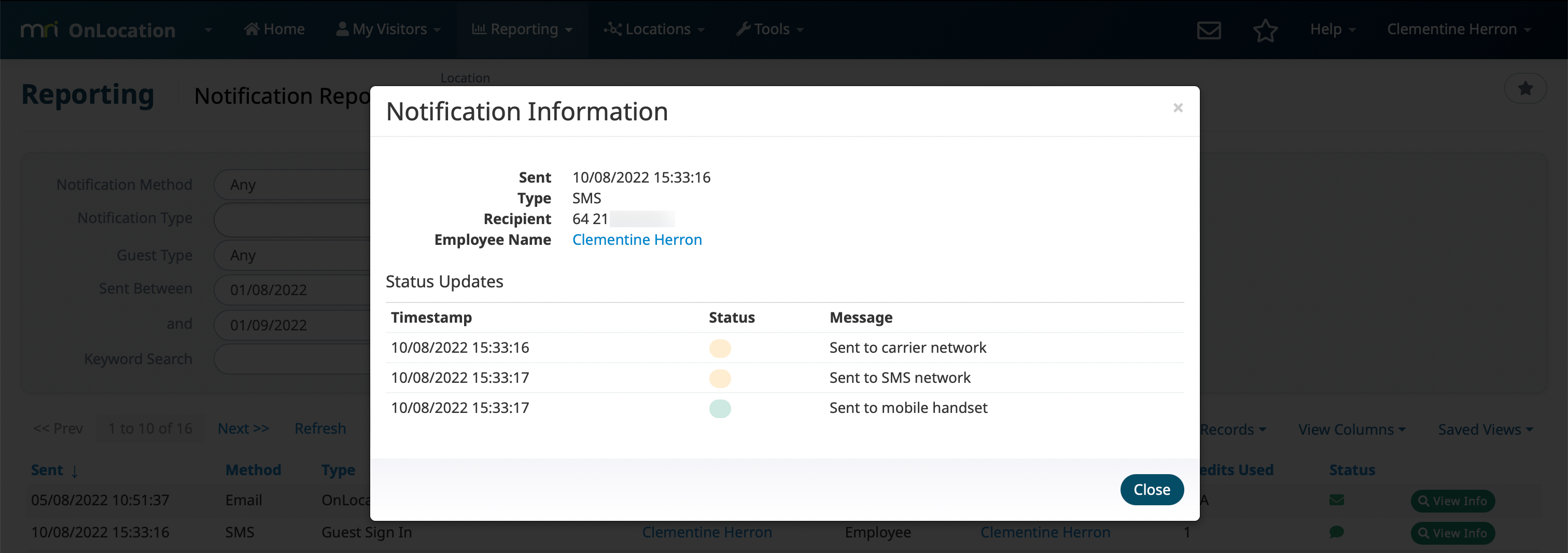The width and height of the screenshot is (1568, 553).
Task: Click the starred views icon near Reporting title
Action: click(x=1526, y=88)
